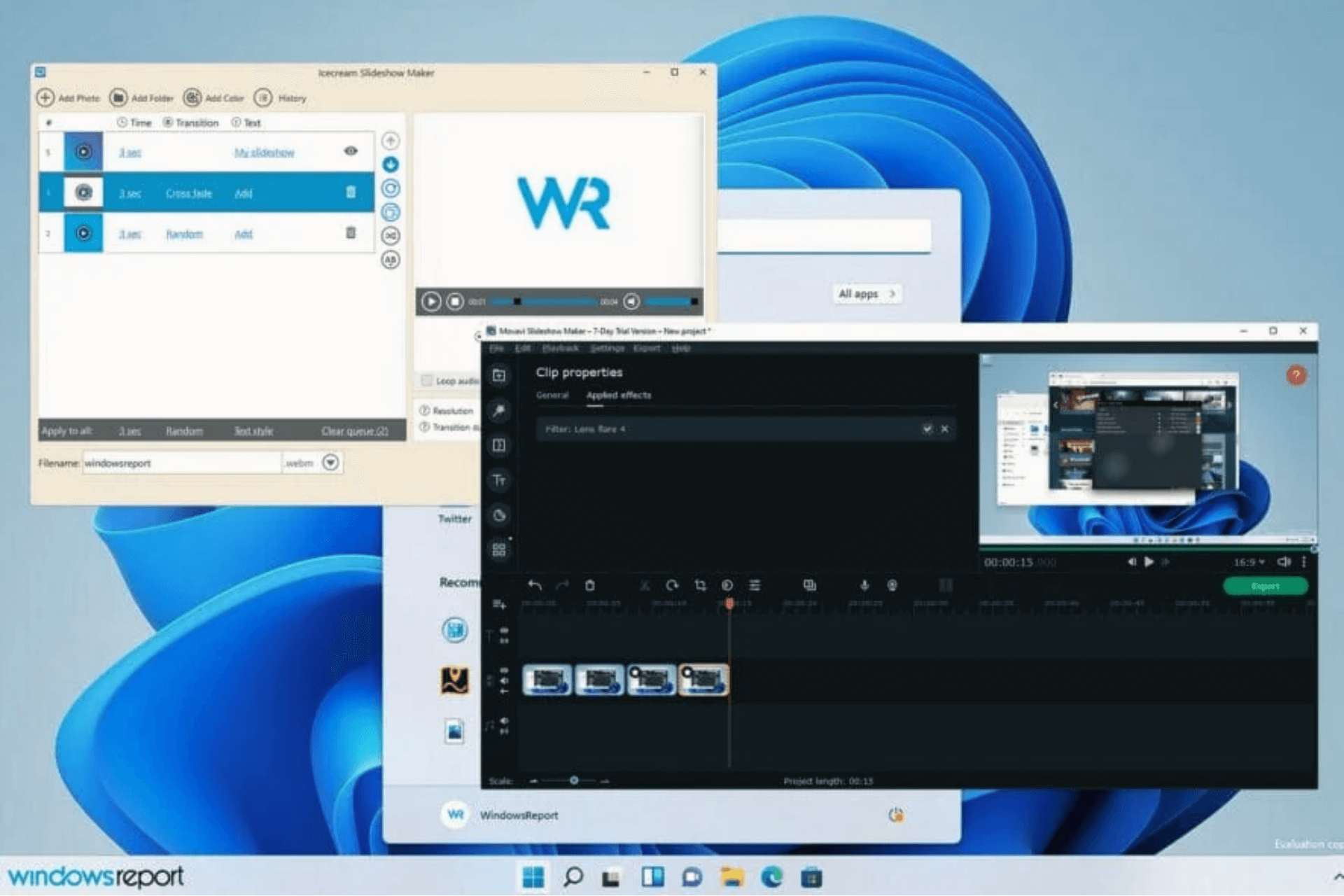Delete the Cross fade slide using trash icon
The width and height of the screenshot is (1344, 896).
[351, 192]
